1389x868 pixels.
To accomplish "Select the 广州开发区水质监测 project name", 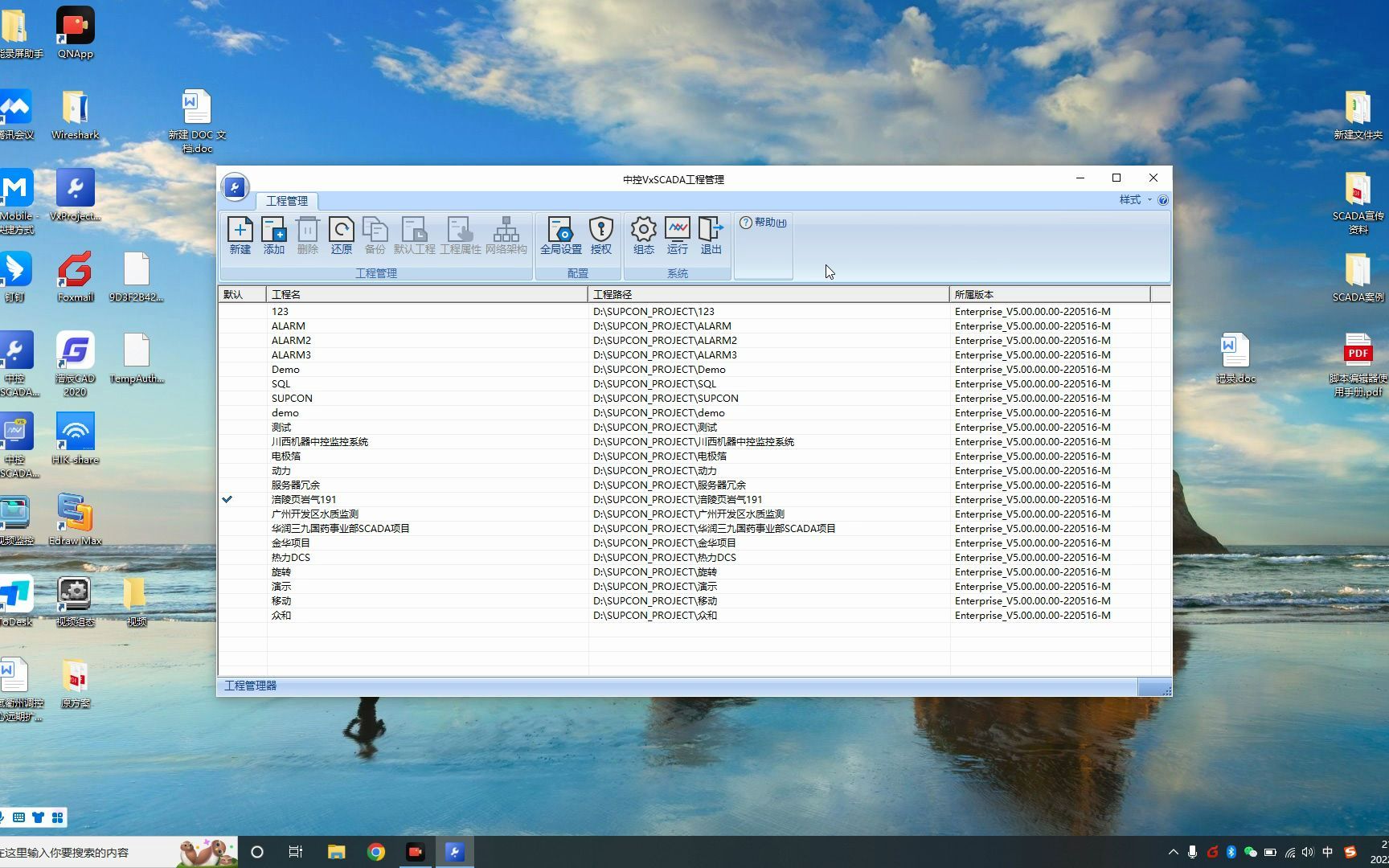I will coord(315,514).
